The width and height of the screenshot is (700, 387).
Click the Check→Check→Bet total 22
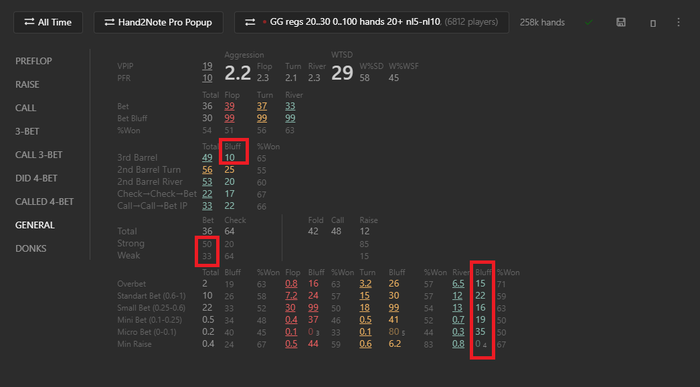207,194
